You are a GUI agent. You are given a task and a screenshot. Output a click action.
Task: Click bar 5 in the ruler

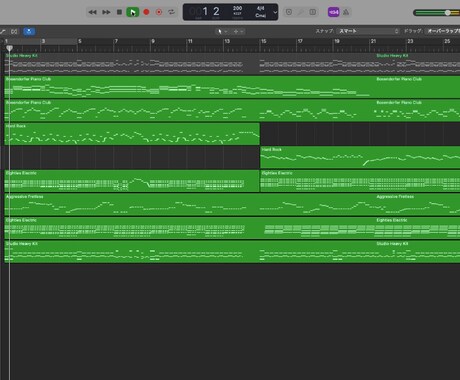(x=80, y=41)
